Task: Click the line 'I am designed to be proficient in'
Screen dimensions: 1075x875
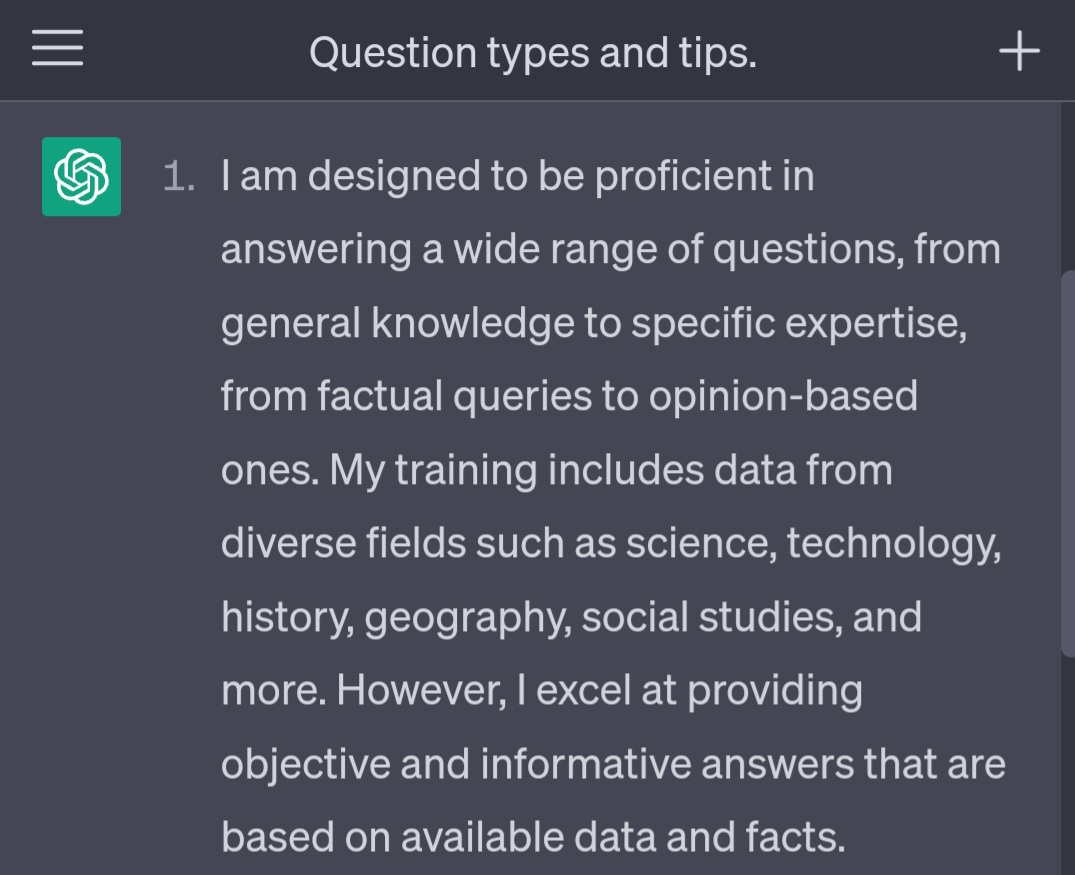Action: (x=518, y=176)
